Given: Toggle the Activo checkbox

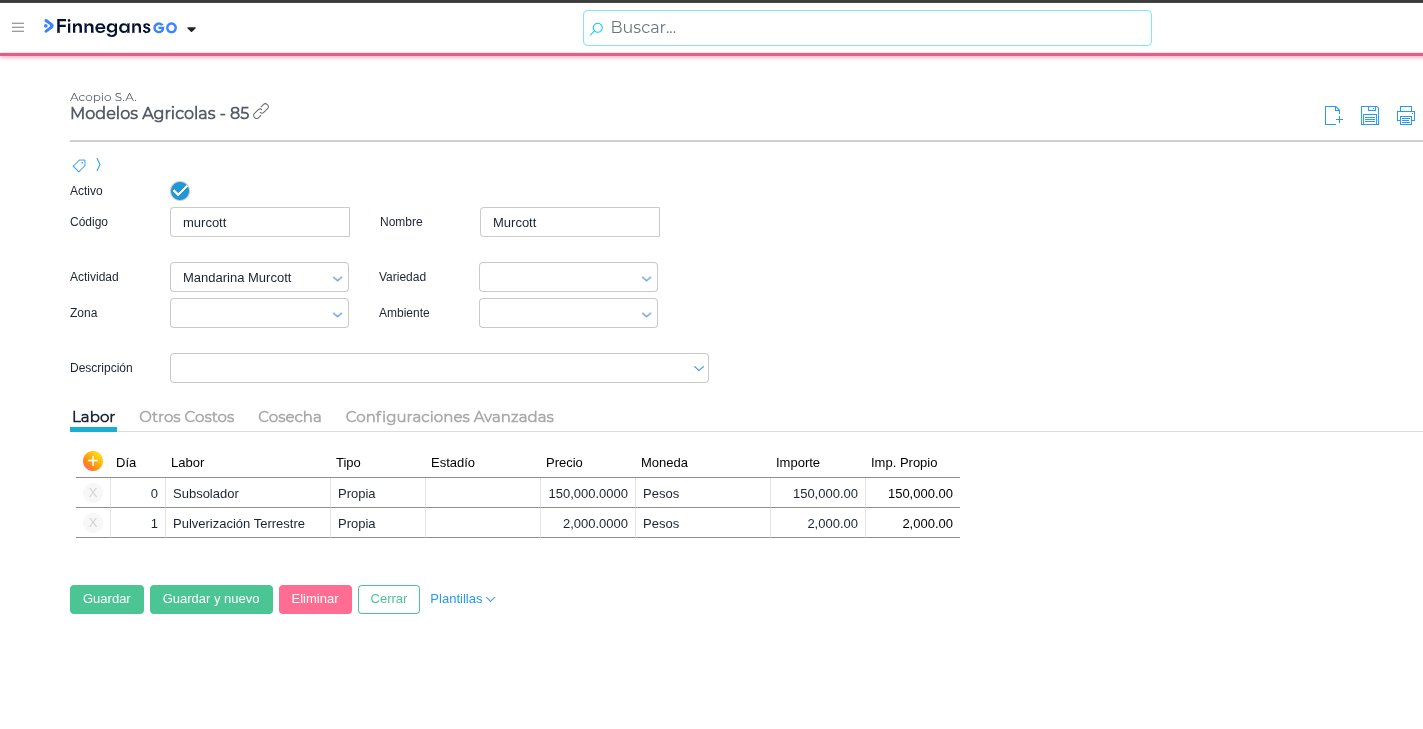Looking at the screenshot, I should tap(180, 191).
